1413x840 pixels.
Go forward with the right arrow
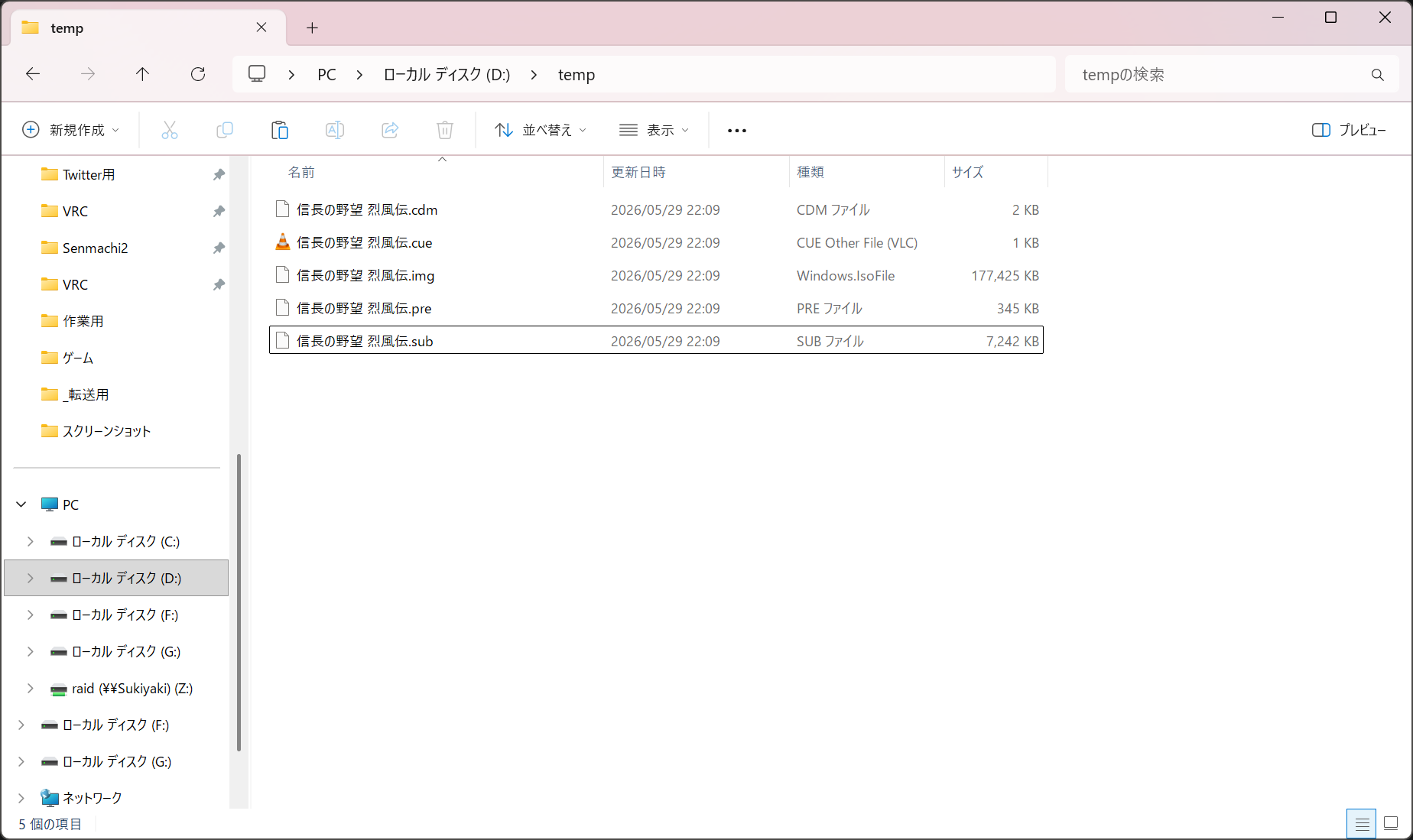coord(88,74)
